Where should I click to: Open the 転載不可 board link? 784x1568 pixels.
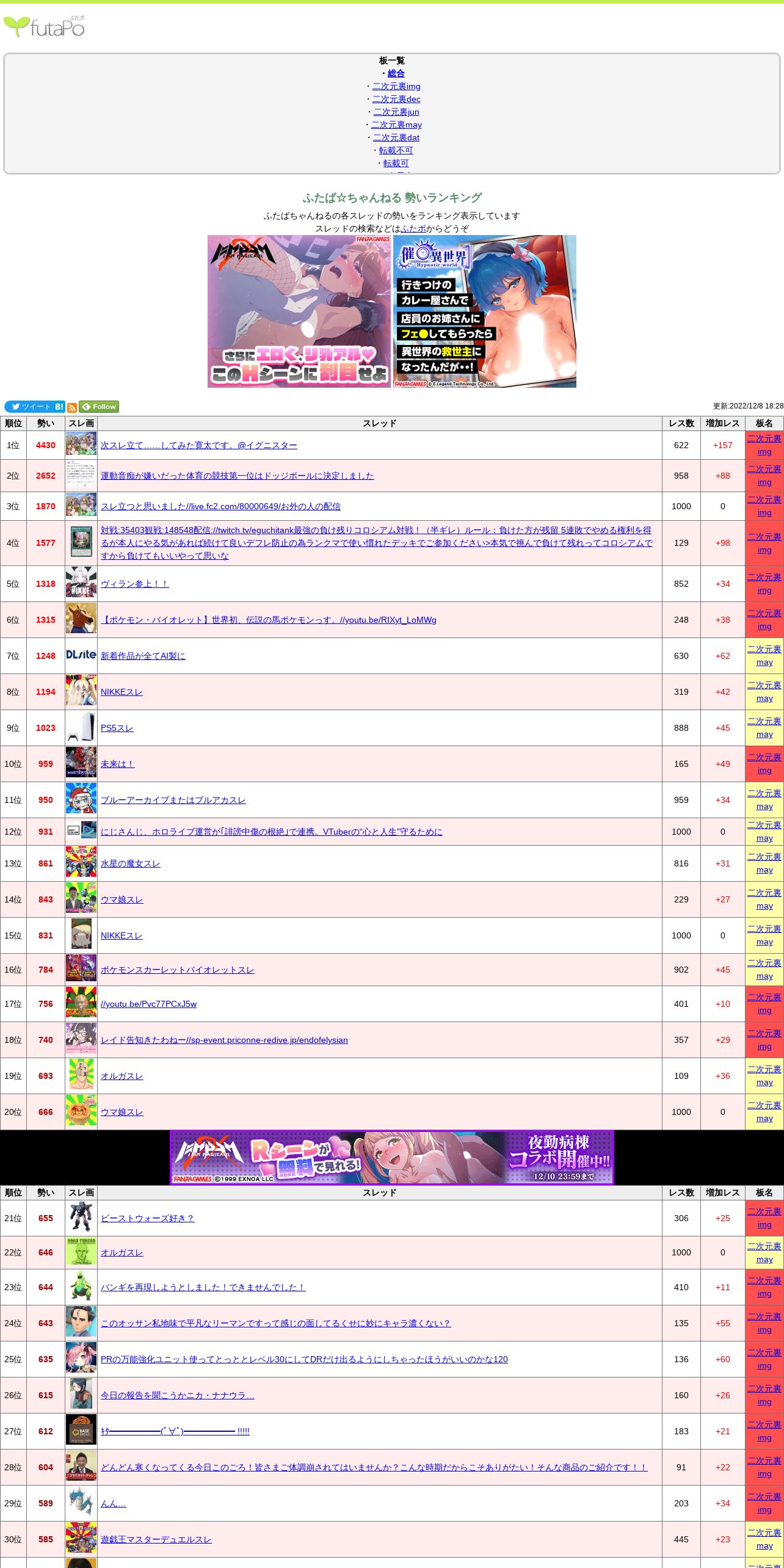point(396,150)
